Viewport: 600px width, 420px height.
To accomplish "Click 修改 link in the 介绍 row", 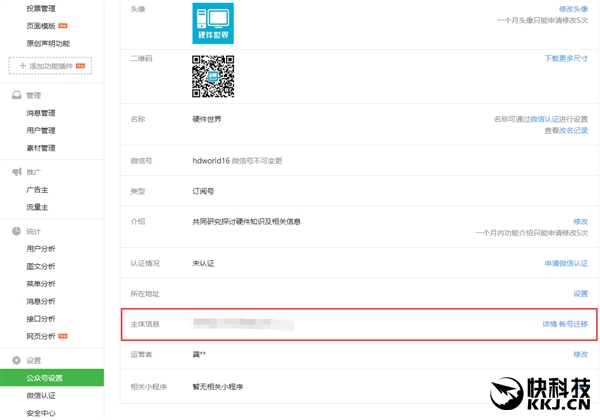I will coord(580,221).
